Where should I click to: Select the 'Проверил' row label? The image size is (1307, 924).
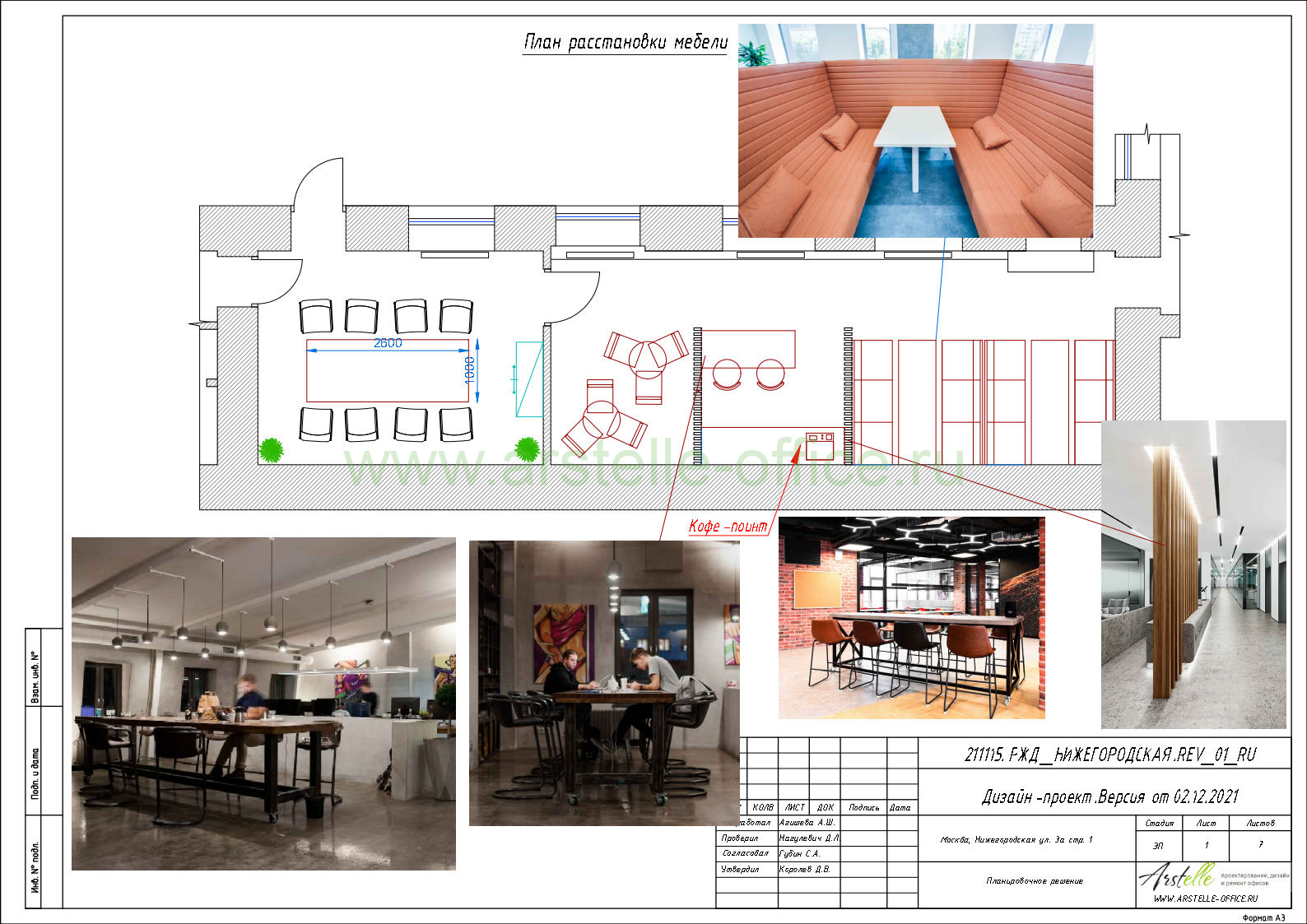coord(740,838)
